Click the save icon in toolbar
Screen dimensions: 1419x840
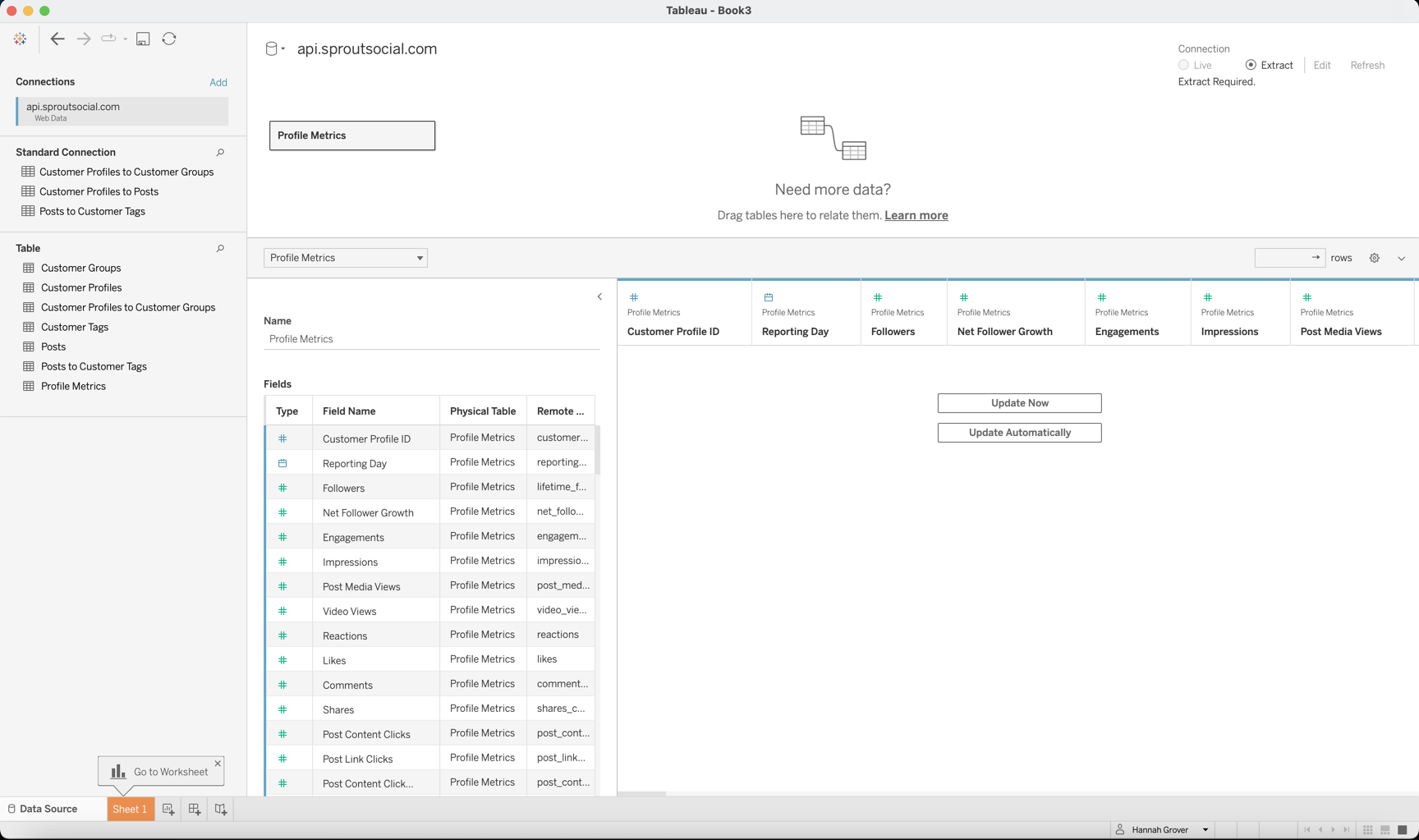pos(143,39)
